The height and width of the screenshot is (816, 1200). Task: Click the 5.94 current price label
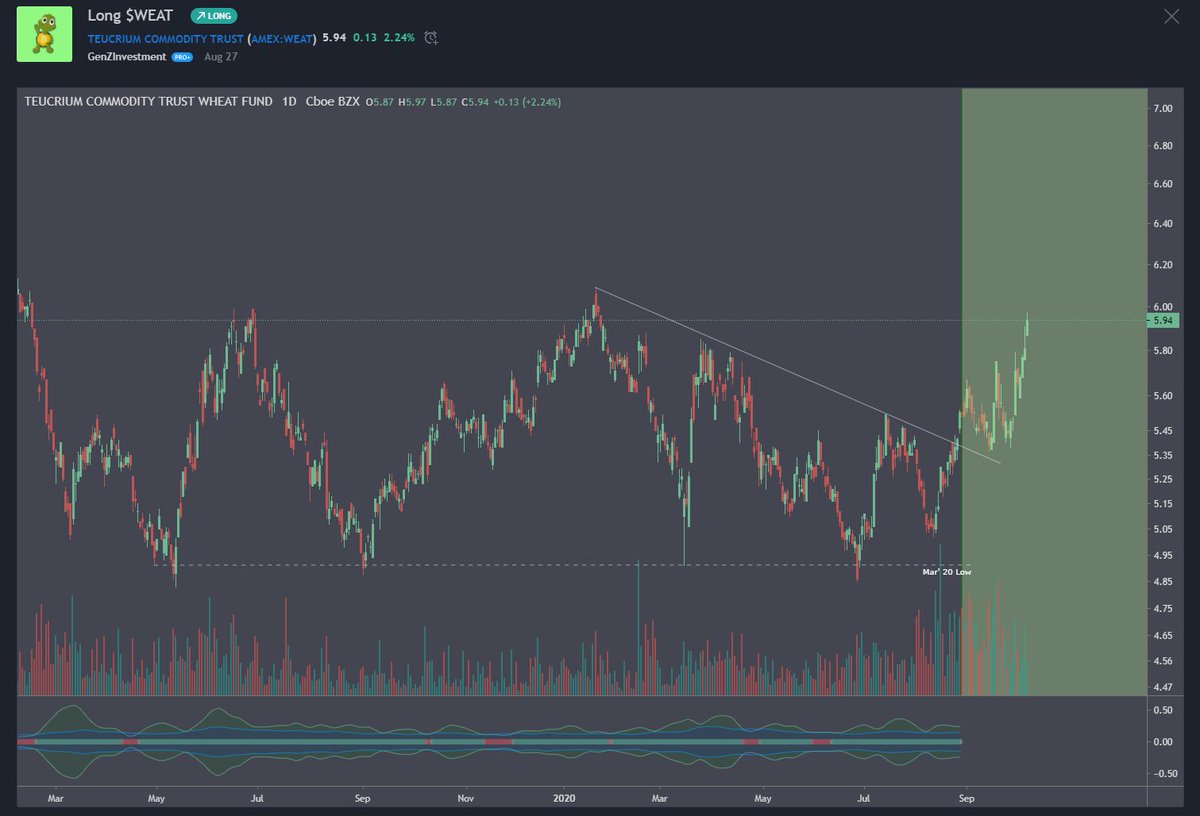(1164, 321)
